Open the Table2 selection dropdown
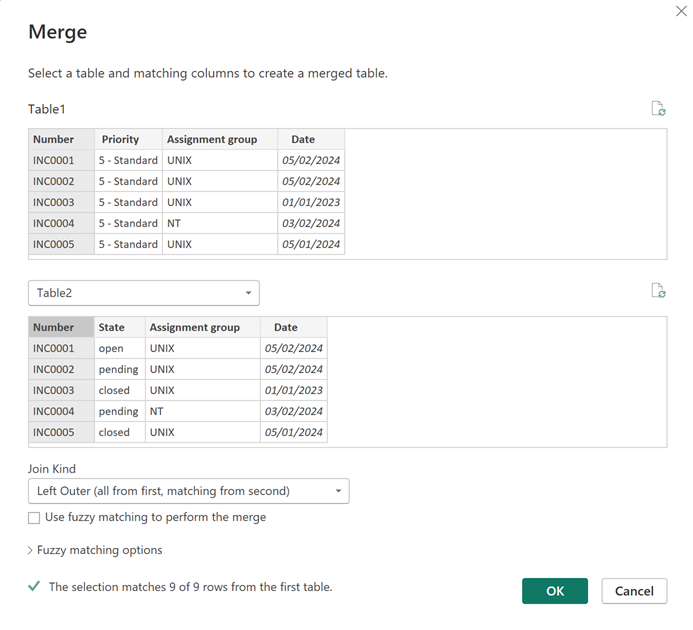This screenshot has height=630, width=693. click(x=144, y=293)
